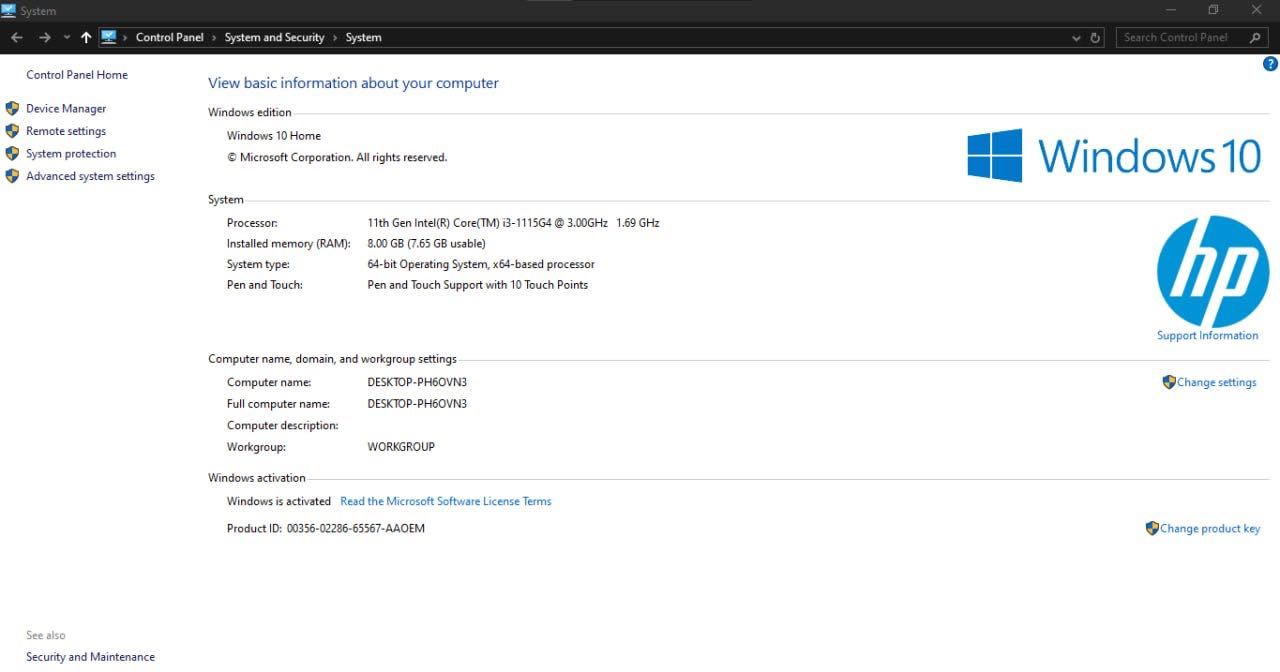Select Control Panel breadcrumb item
1280x672 pixels.
tap(169, 38)
